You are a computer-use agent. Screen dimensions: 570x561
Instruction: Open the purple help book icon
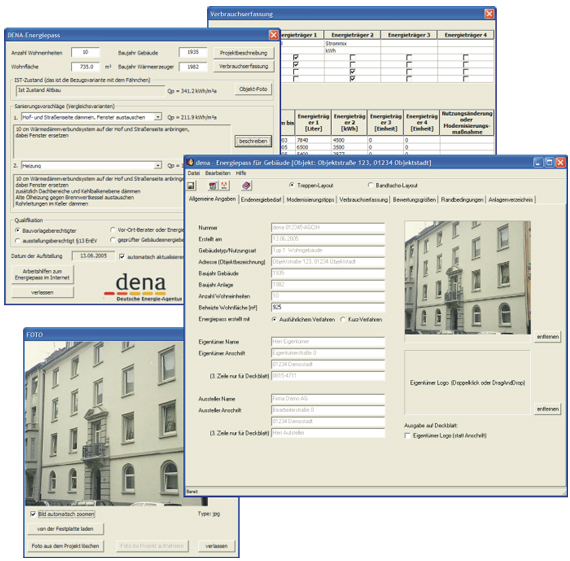(x=246, y=186)
